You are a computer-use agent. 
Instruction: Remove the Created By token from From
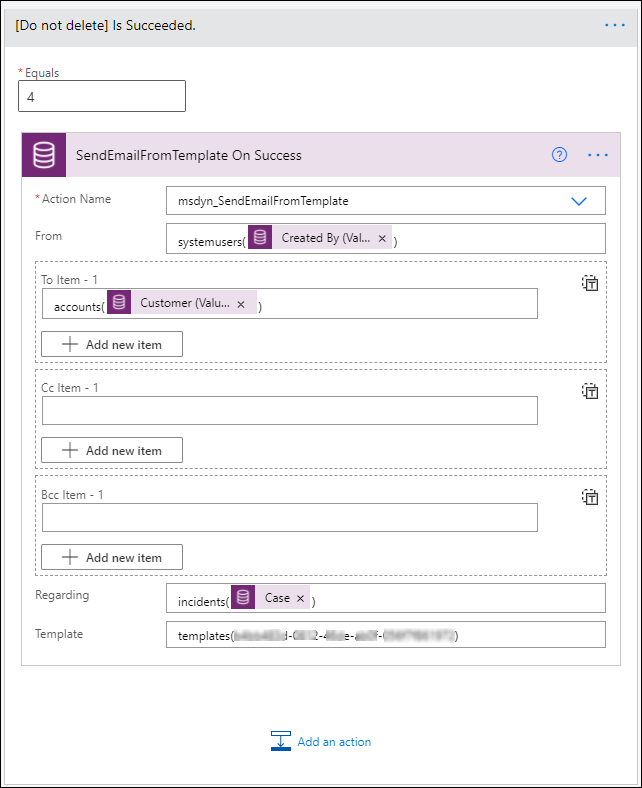tap(382, 239)
